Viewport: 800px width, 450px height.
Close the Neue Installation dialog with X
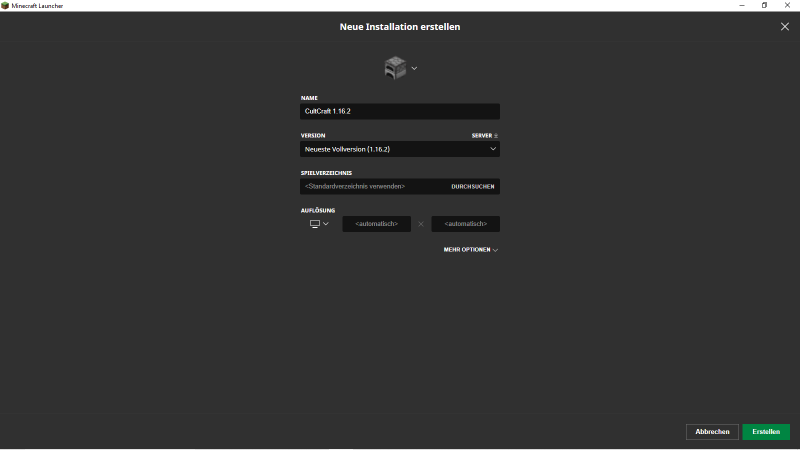coord(784,27)
